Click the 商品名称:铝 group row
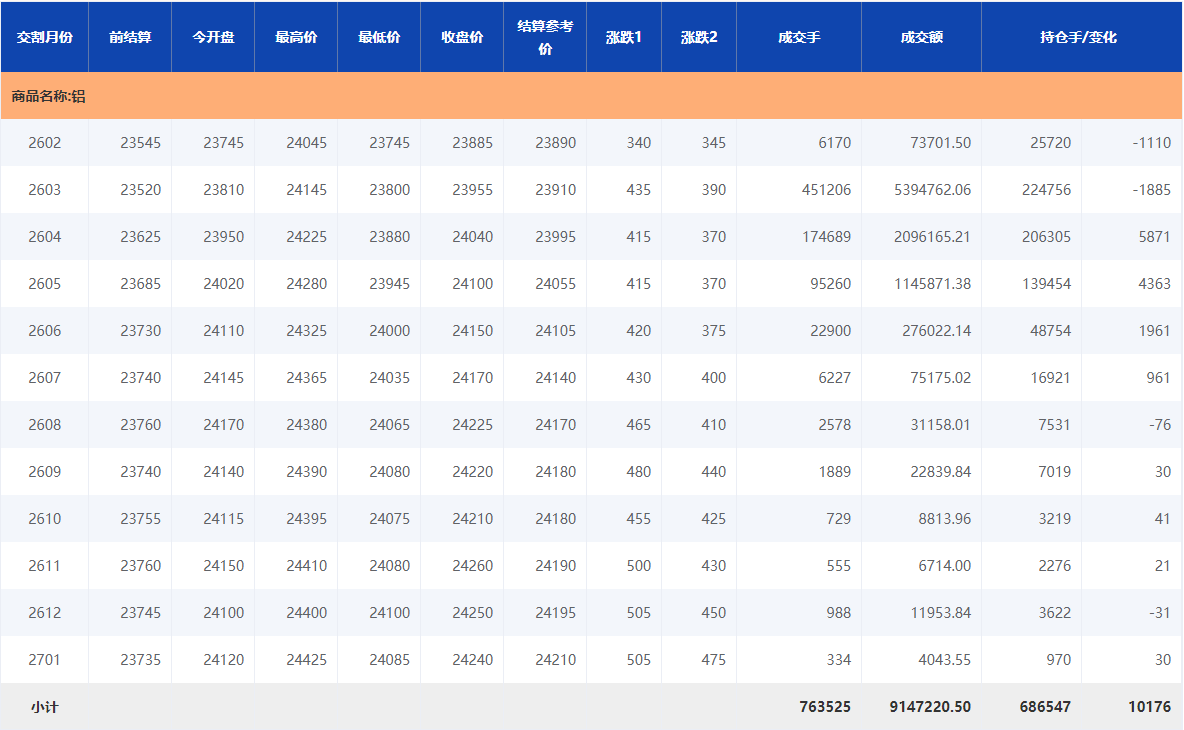 coord(48,96)
